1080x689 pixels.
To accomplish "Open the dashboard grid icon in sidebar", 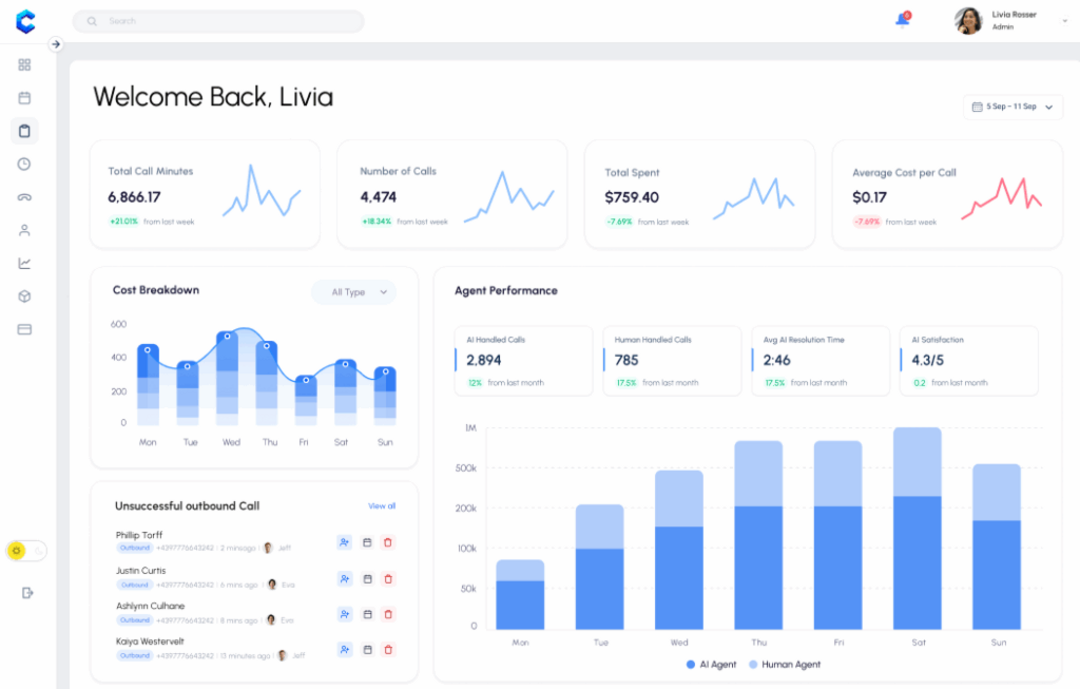I will tap(25, 65).
